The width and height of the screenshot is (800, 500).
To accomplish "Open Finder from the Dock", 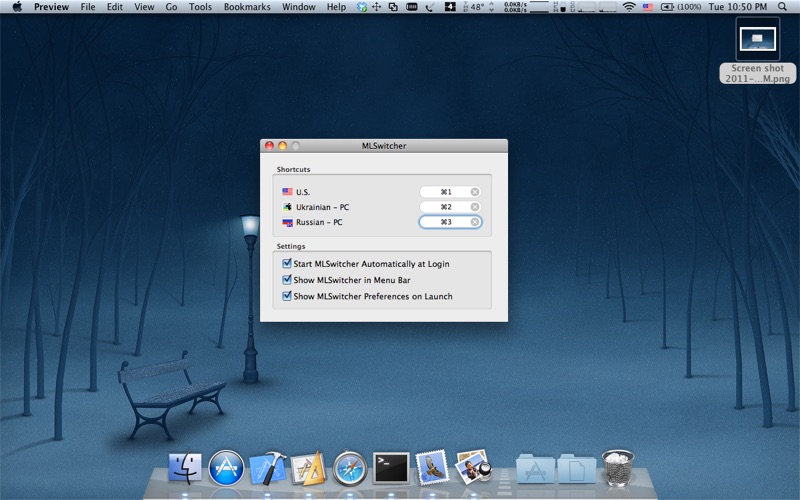I will click(185, 468).
